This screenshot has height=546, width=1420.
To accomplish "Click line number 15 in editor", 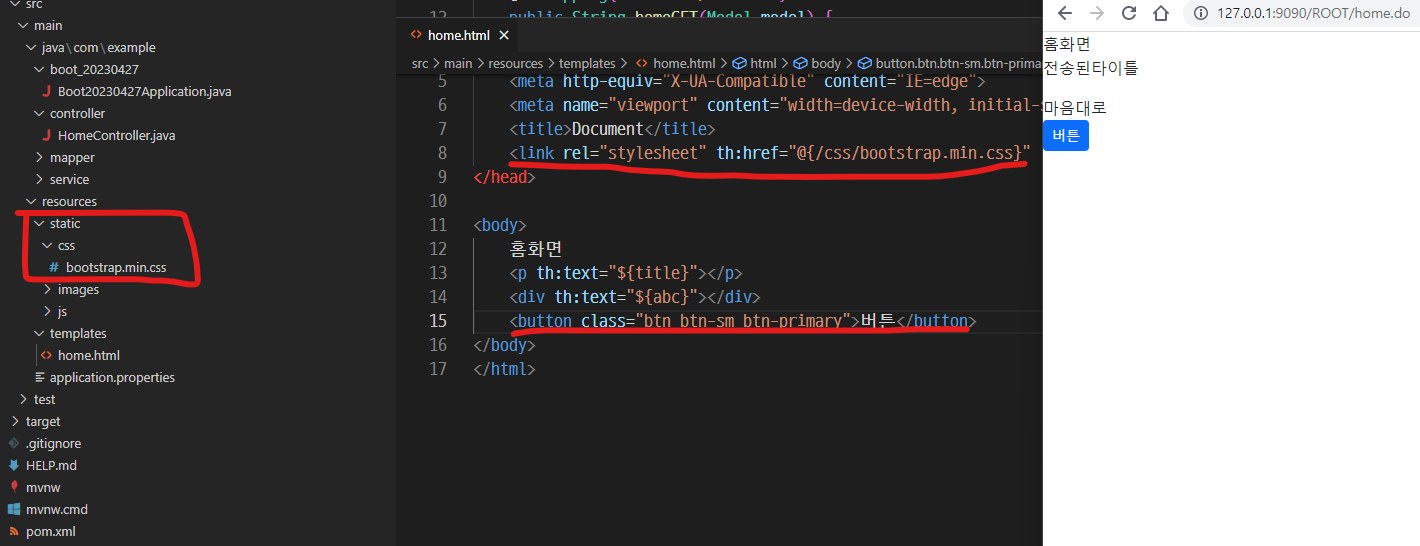I will click(437, 321).
